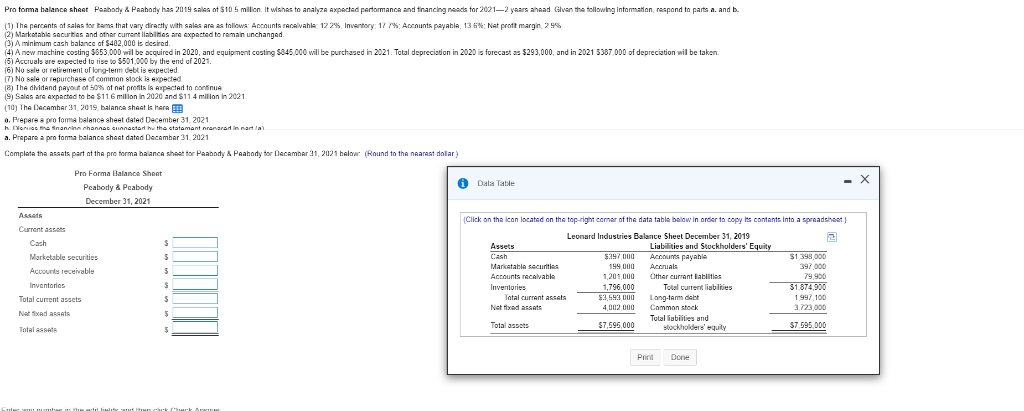Click the Current assets label

click(x=42, y=229)
